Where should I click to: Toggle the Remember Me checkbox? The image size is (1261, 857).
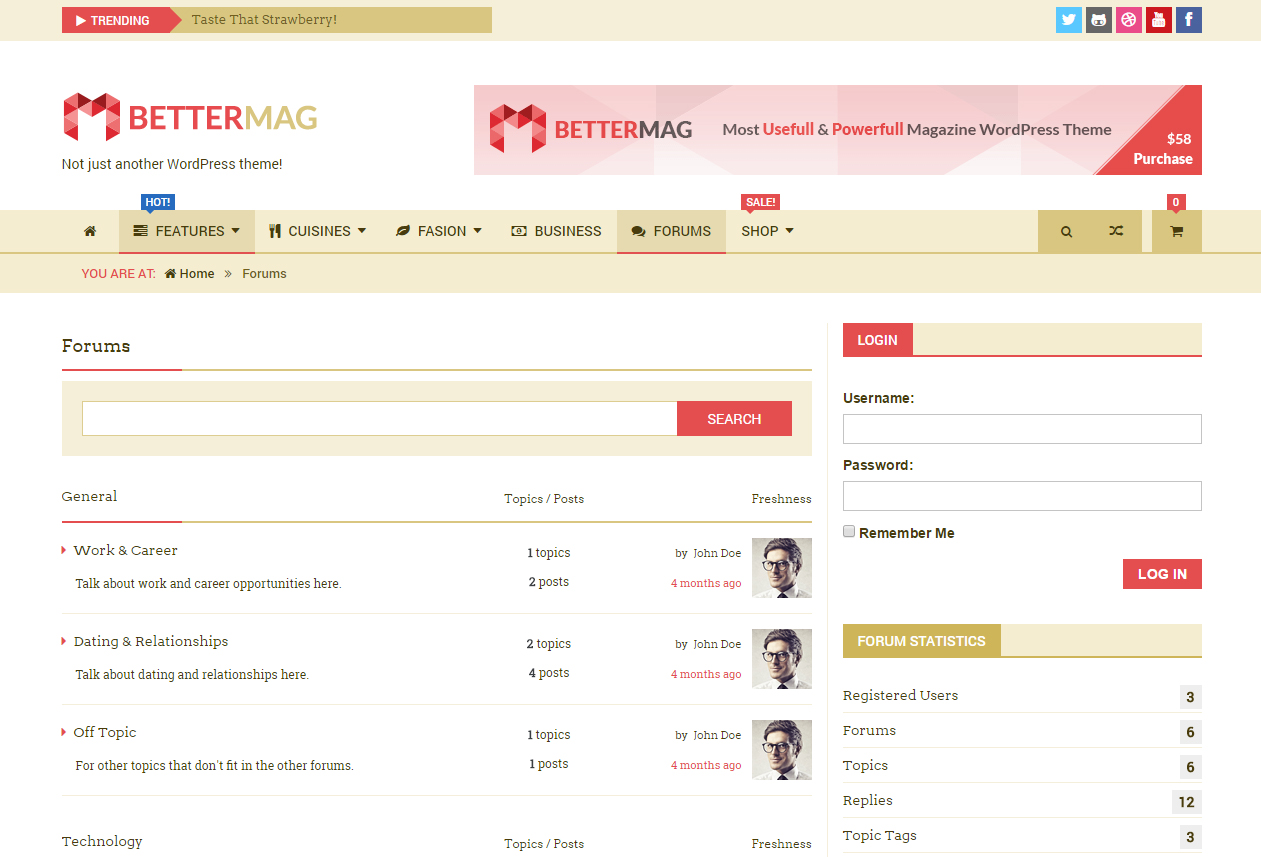[849, 532]
